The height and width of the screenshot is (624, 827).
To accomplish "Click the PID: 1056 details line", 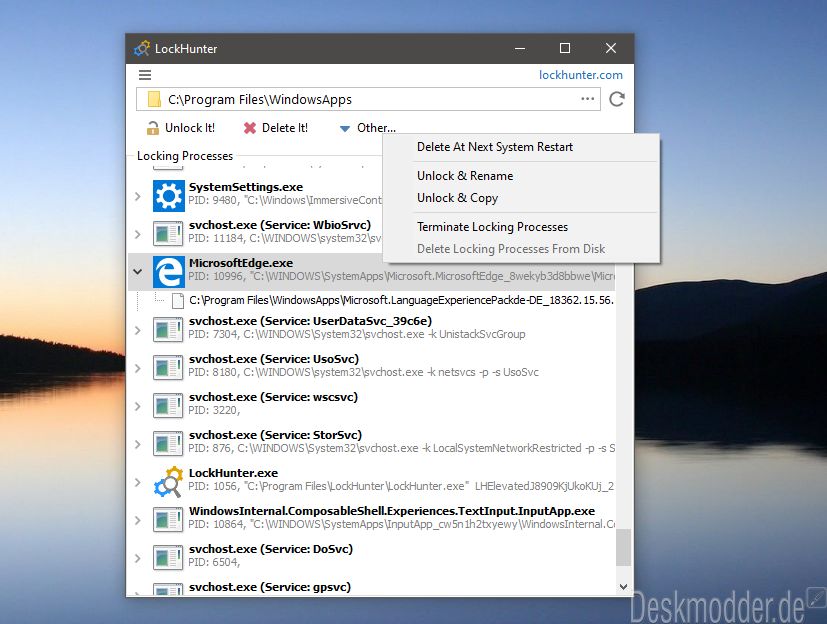I will [x=401, y=486].
